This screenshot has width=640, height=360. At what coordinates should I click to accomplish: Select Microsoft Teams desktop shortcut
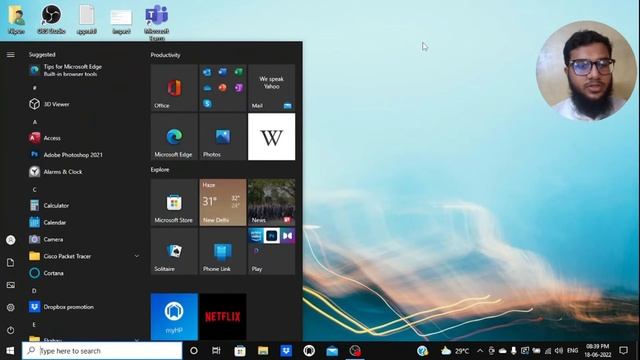[x=157, y=22]
